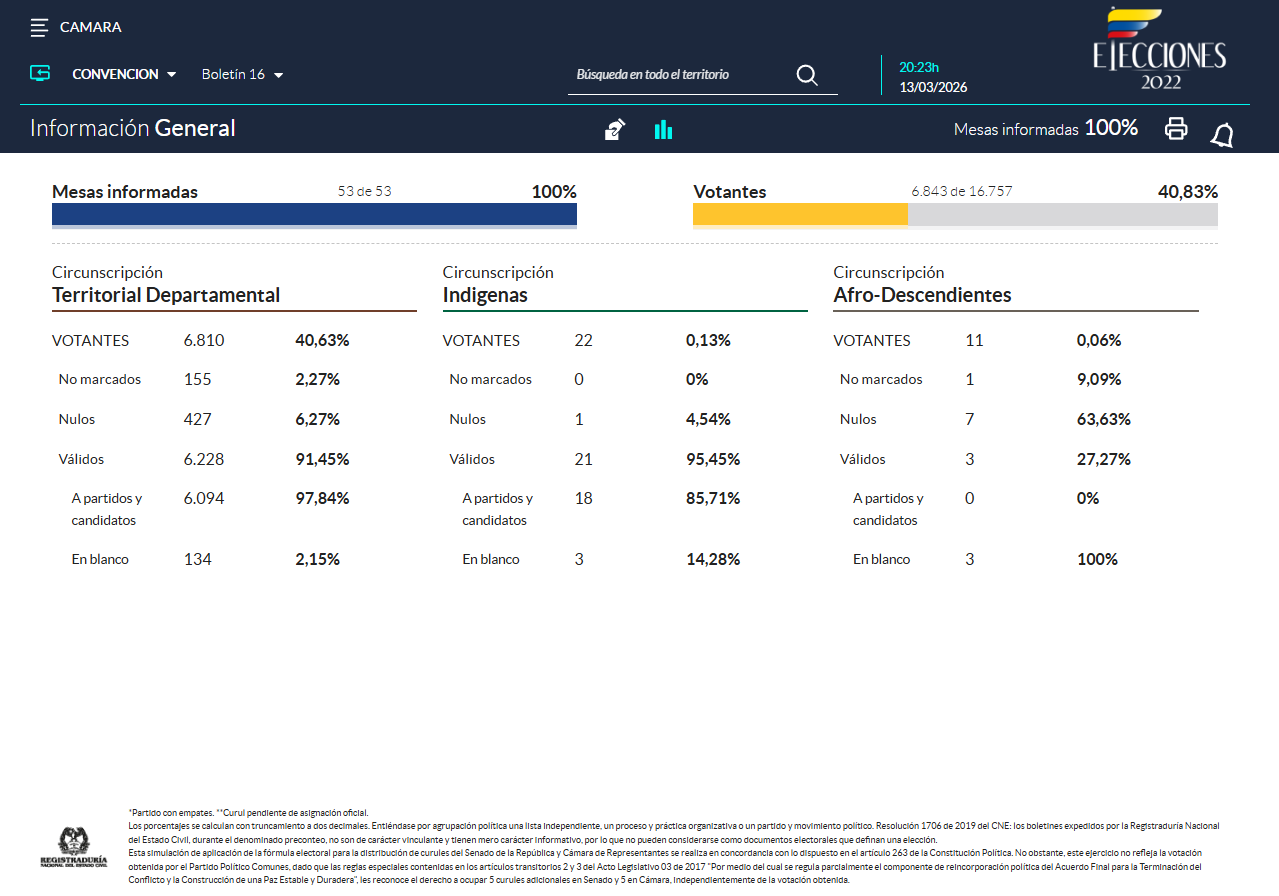
Task: Select the bar chart statistics icon
Action: click(x=663, y=129)
